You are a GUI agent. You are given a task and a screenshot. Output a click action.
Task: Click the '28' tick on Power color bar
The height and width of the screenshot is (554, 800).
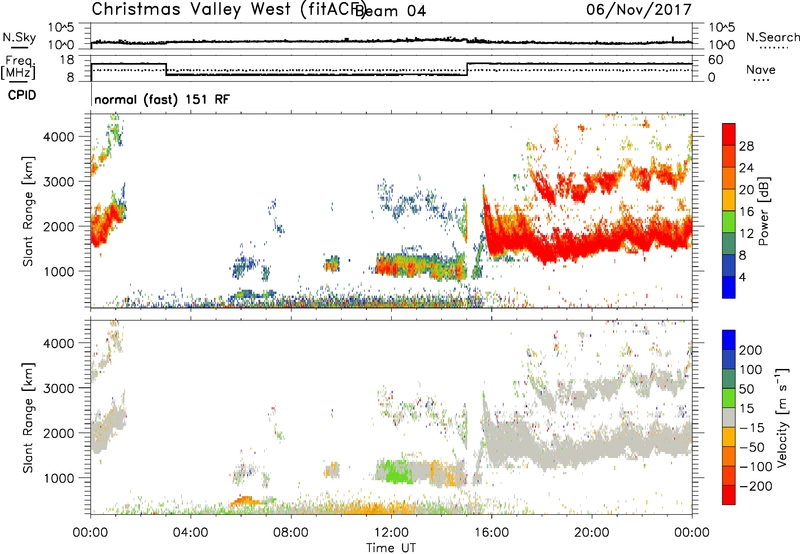pos(746,146)
